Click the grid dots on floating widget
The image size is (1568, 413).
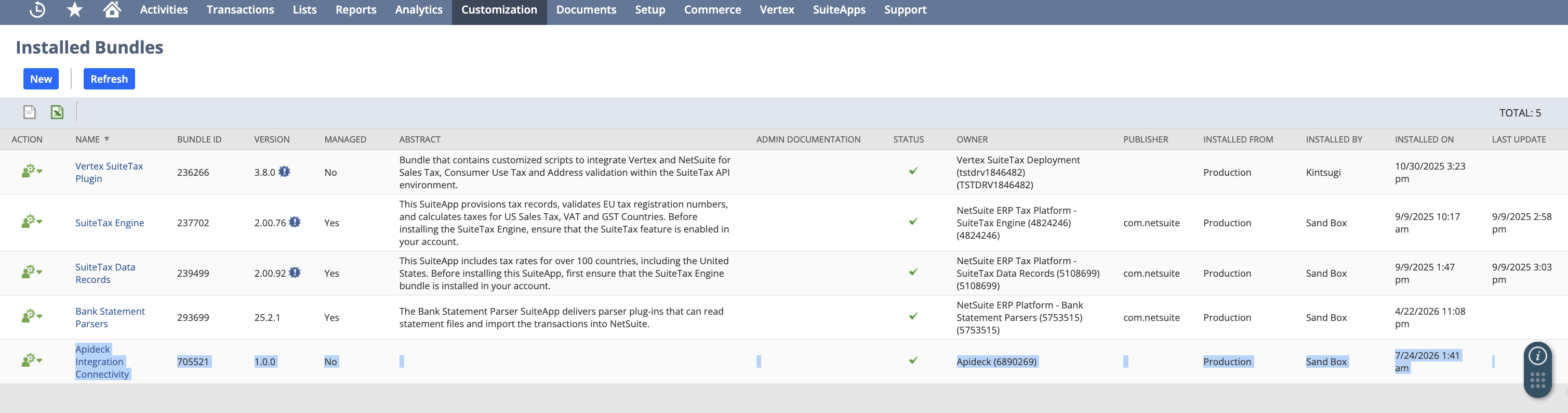click(x=1537, y=380)
